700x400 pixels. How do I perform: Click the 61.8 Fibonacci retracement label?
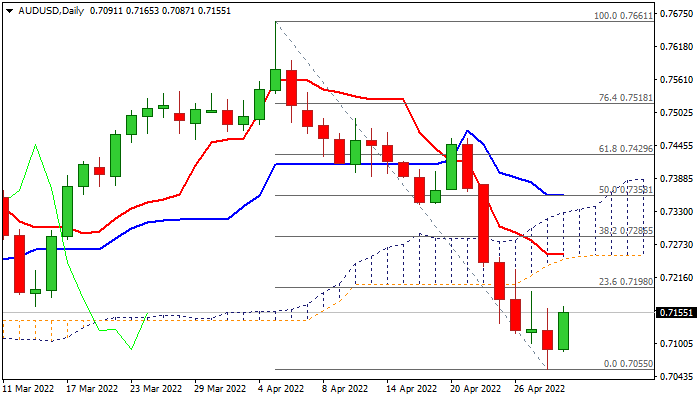(626, 148)
